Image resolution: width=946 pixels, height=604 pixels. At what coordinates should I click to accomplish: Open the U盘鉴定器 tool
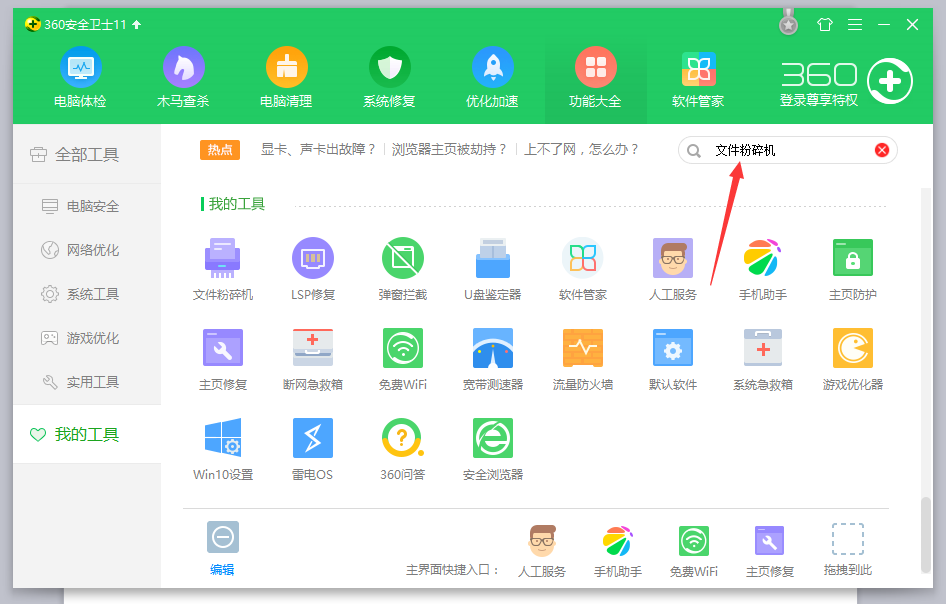click(x=492, y=270)
